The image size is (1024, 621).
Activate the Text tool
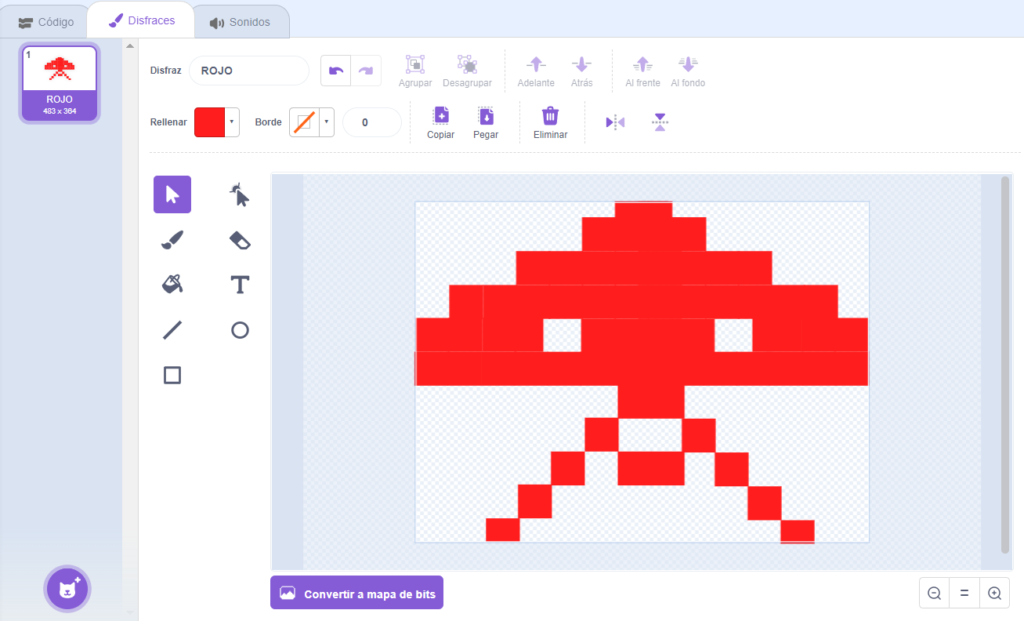pyautogui.click(x=240, y=285)
